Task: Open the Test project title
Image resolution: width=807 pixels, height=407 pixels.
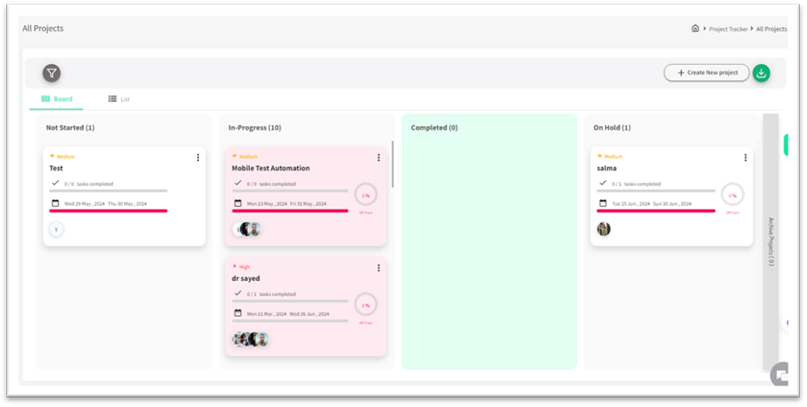Action: (56, 168)
